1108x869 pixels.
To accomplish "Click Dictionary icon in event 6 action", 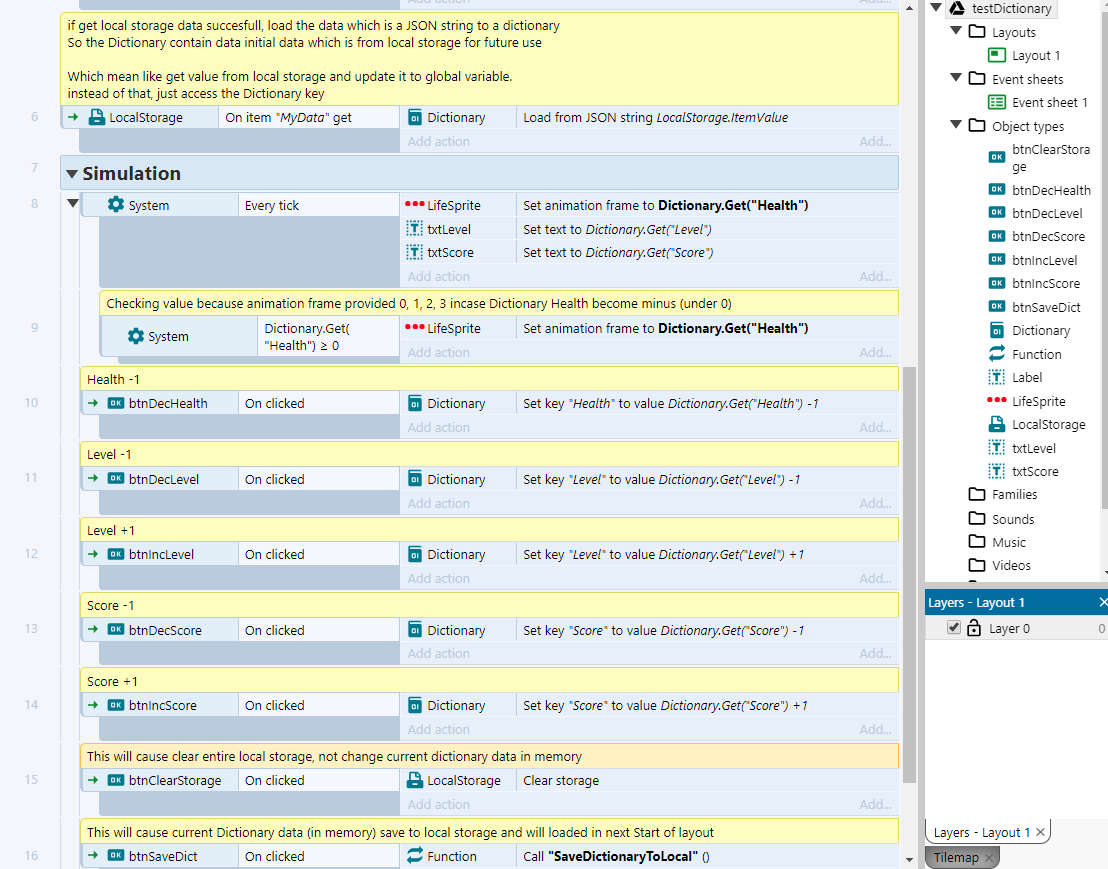I will 415,117.
